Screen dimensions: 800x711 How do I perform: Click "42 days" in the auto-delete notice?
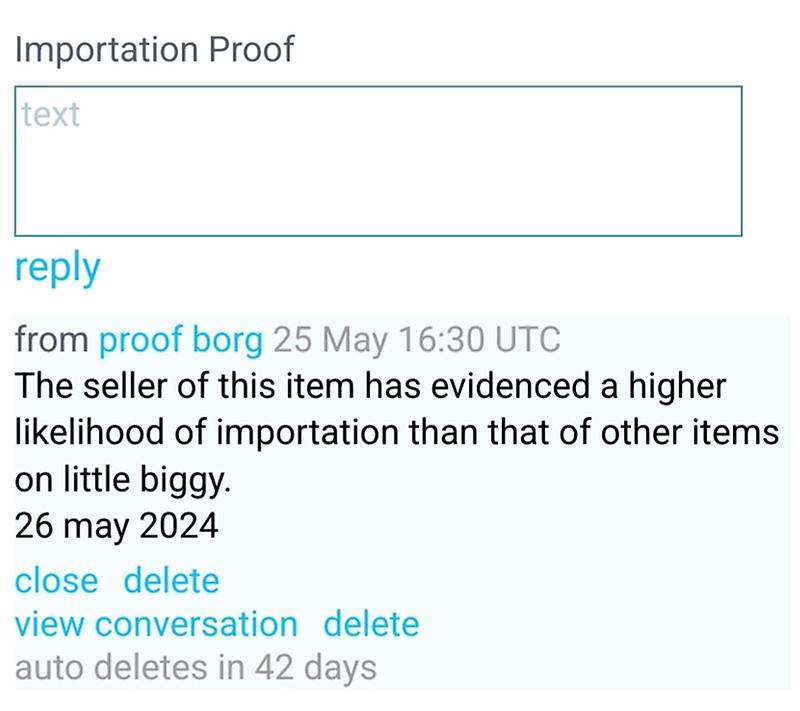[316, 667]
